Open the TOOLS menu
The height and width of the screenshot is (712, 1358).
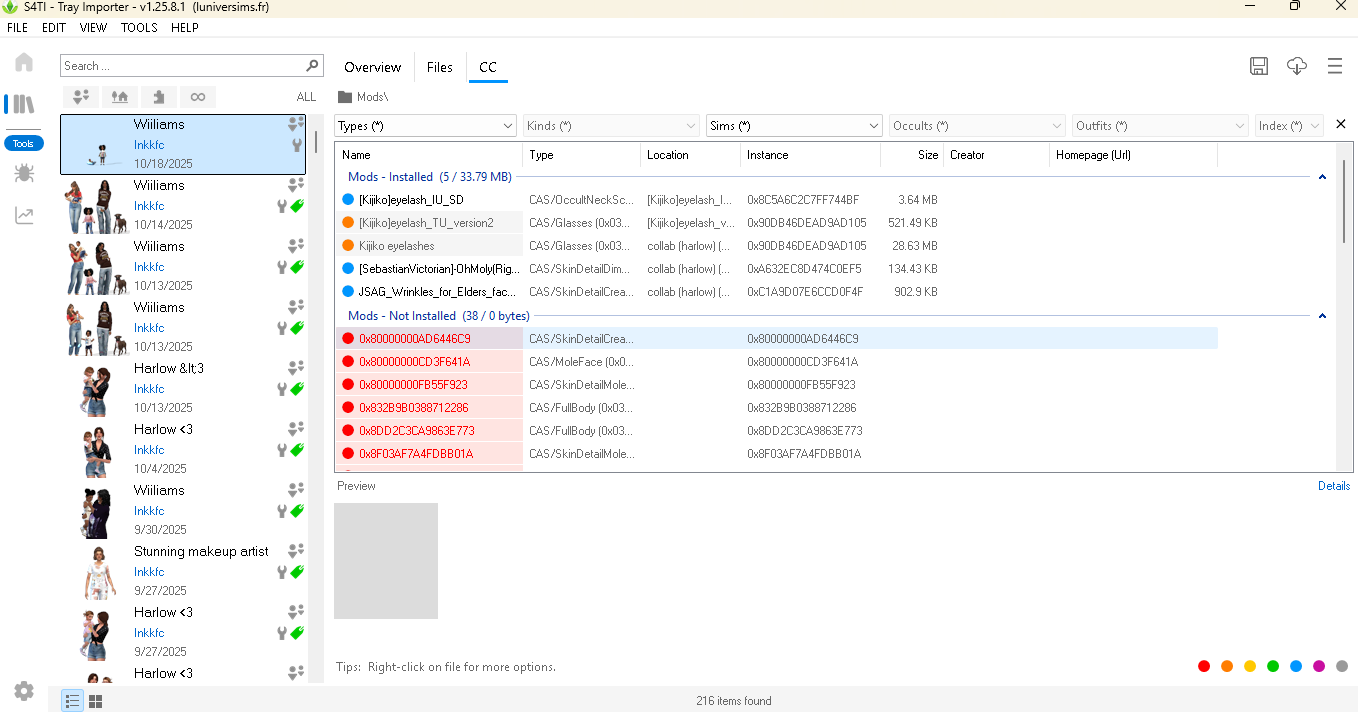tap(139, 28)
